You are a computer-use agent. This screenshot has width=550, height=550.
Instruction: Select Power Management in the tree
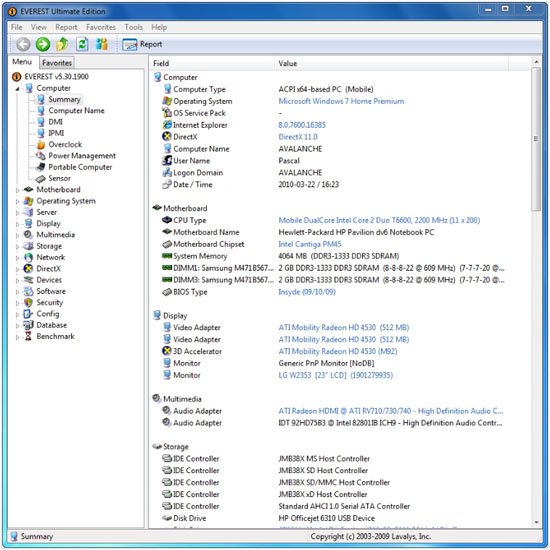pyautogui.click(x=82, y=156)
